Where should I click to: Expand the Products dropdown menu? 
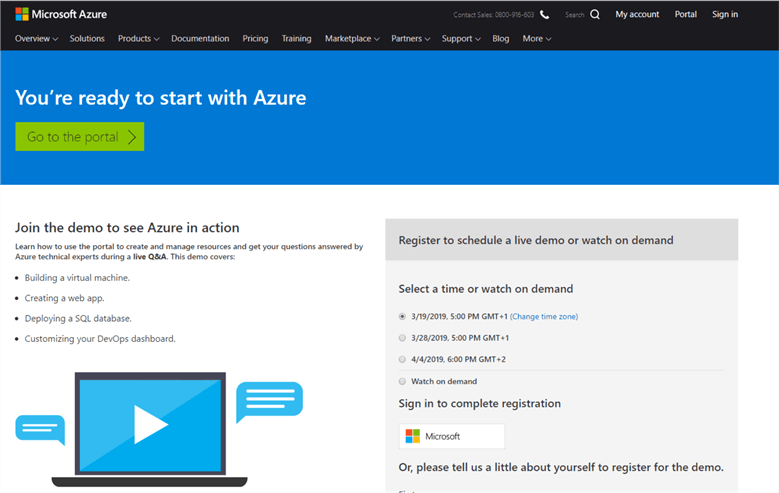(x=139, y=39)
